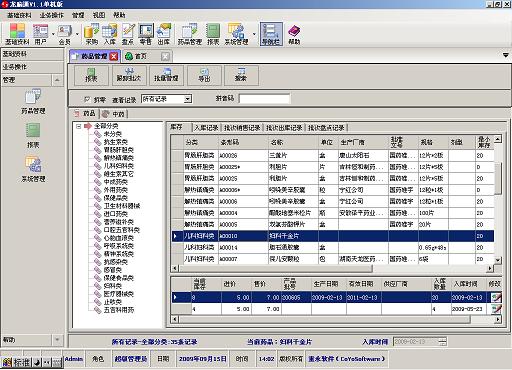512x370 pixels.
Task: Click the 帮助 help book icon
Action: click(294, 34)
